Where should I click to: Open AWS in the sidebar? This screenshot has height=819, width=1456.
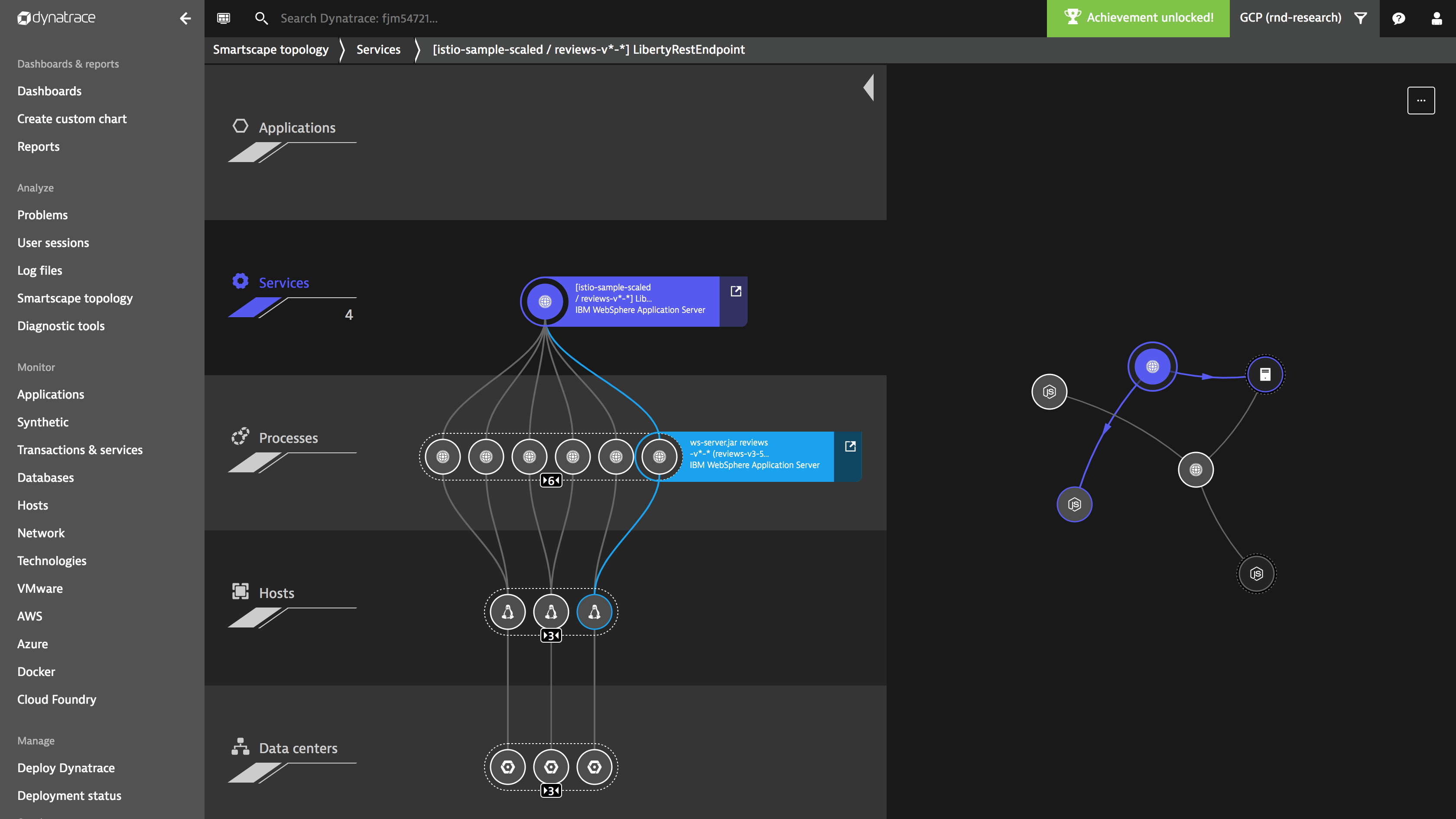click(x=30, y=616)
